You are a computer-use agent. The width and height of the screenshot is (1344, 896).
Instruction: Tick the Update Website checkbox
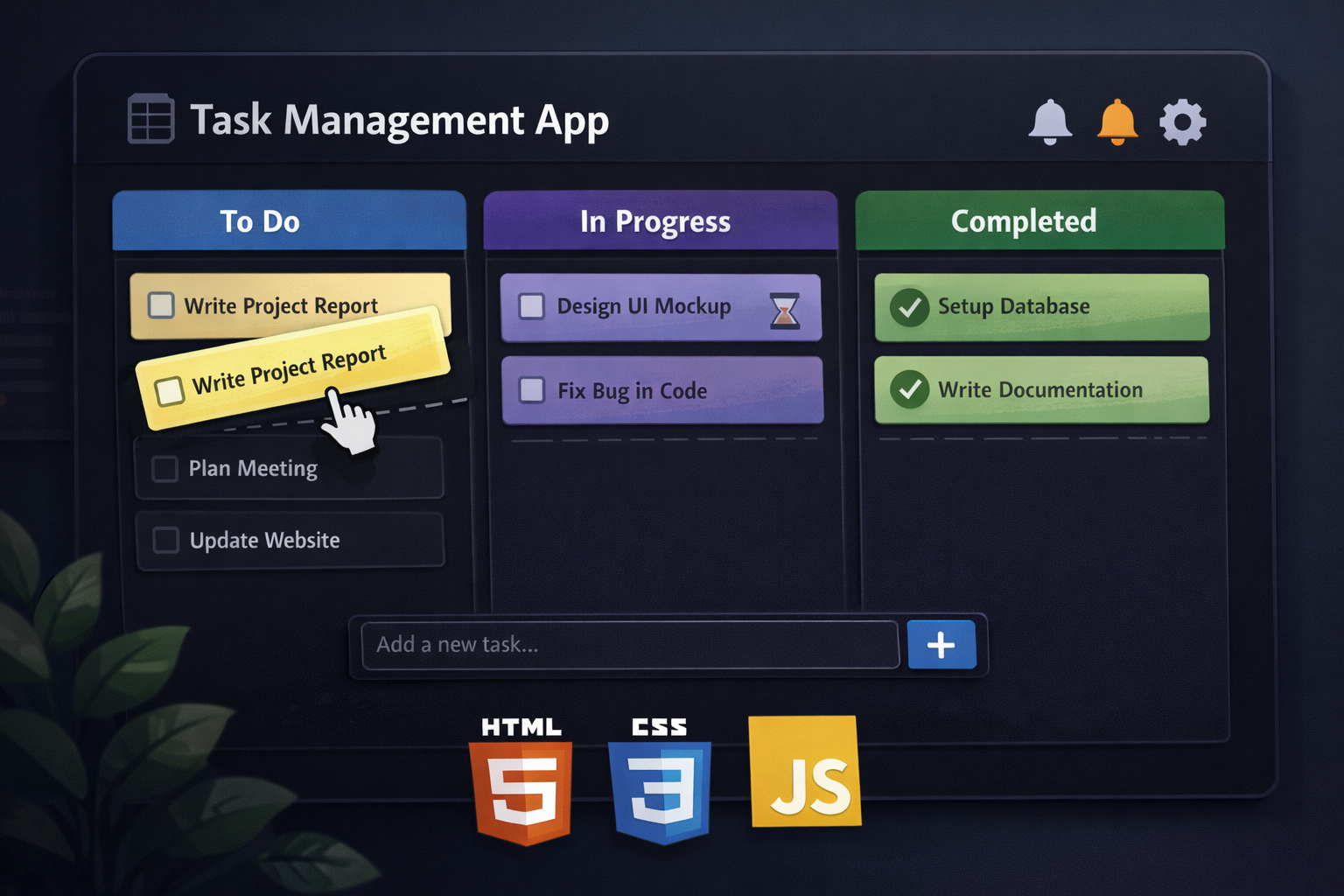165,540
